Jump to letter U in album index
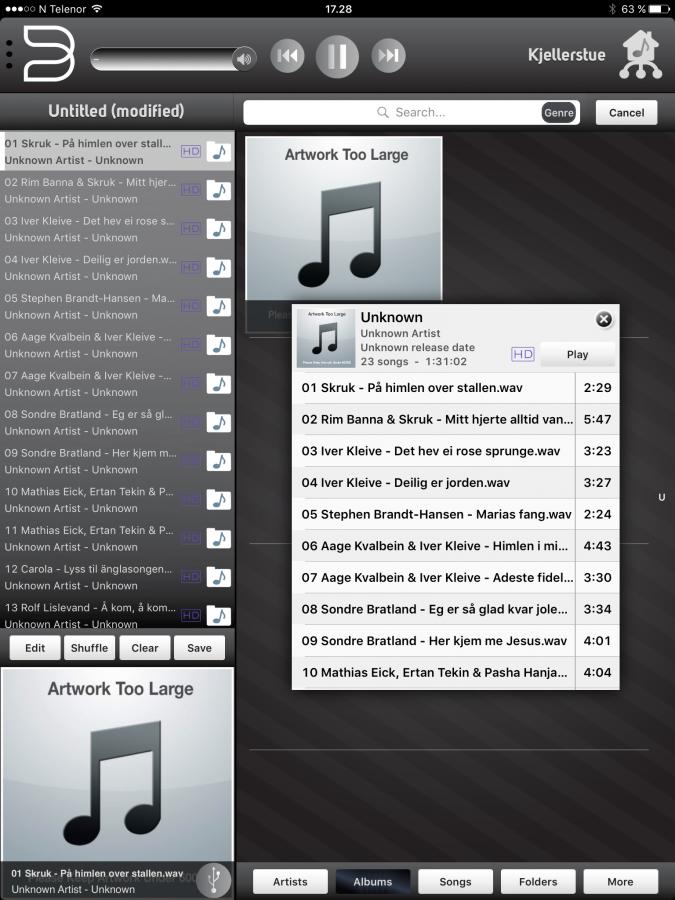Viewport: 675px width, 900px height. [662, 497]
